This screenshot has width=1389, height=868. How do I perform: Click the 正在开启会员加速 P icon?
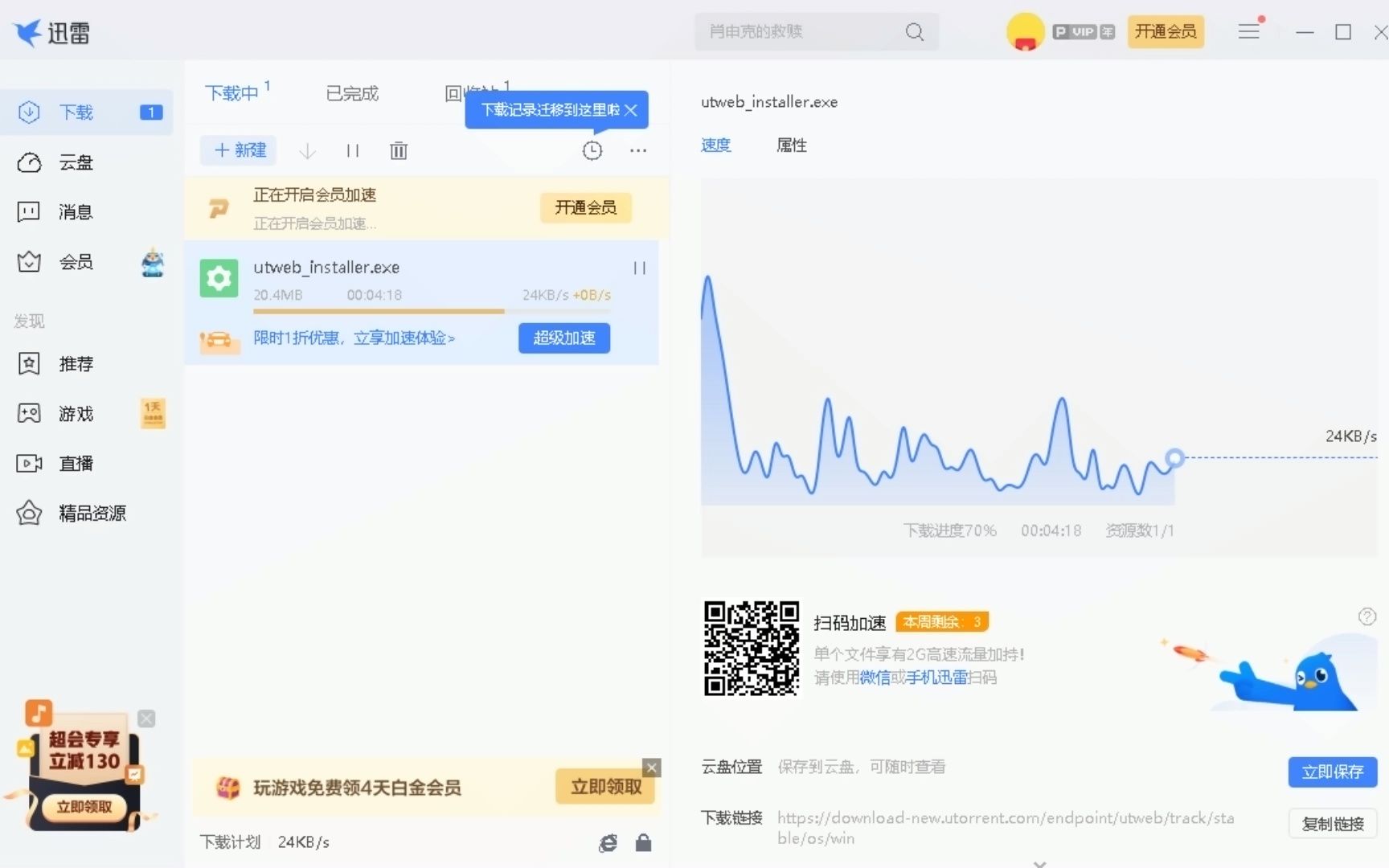[x=219, y=209]
